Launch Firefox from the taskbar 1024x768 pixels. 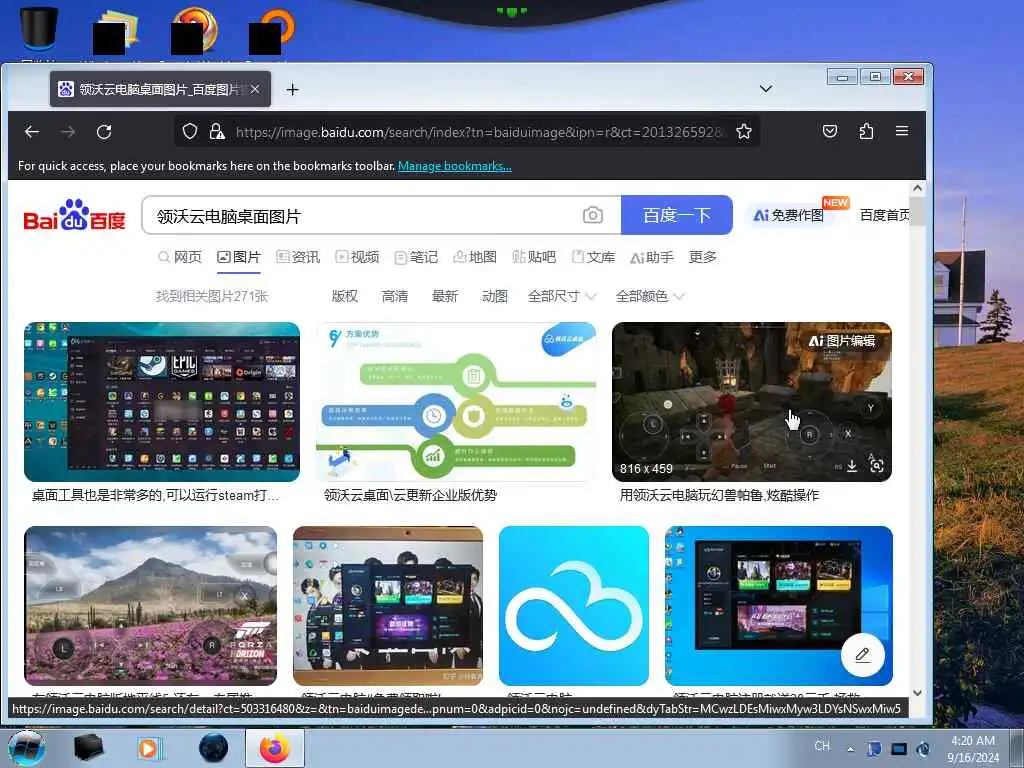(x=274, y=748)
